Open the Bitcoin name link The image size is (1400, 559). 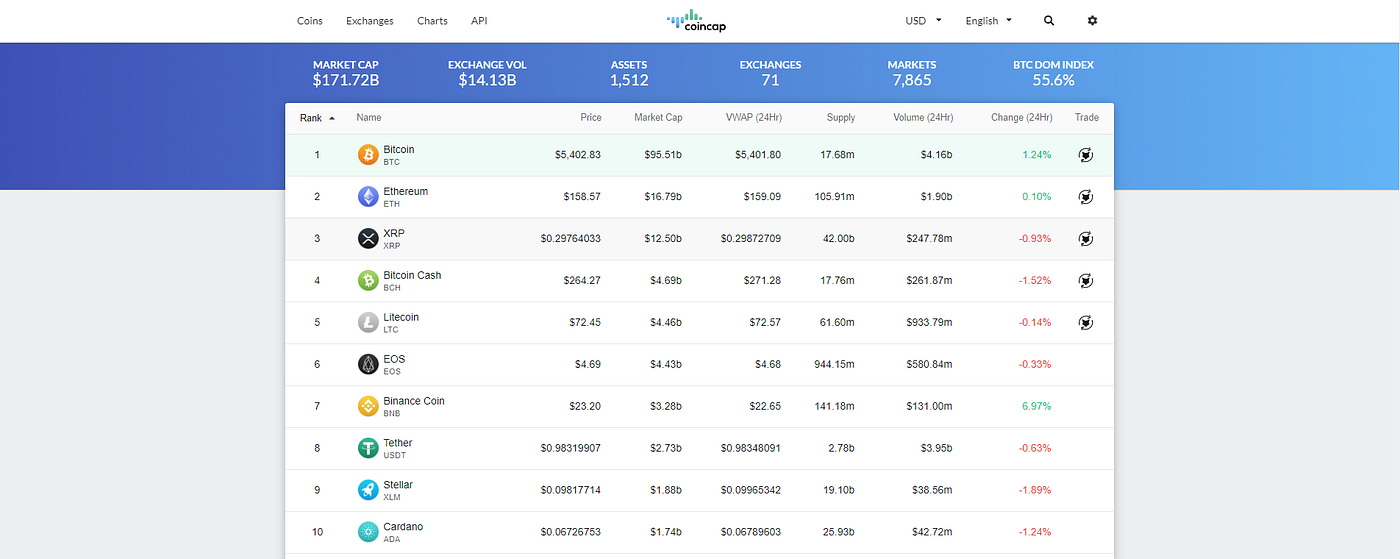[x=399, y=149]
